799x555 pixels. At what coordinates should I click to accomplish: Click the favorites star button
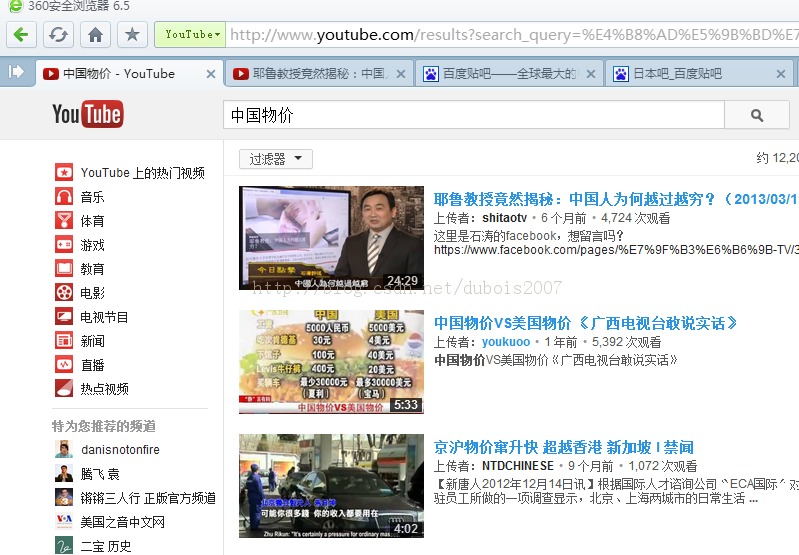132,35
